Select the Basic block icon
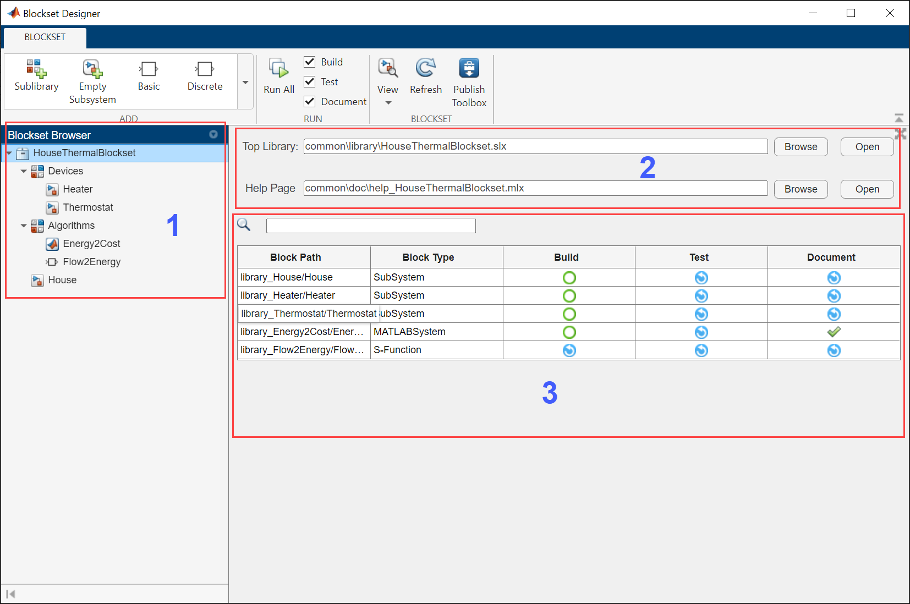Image resolution: width=910 pixels, height=604 pixels. click(x=148, y=70)
